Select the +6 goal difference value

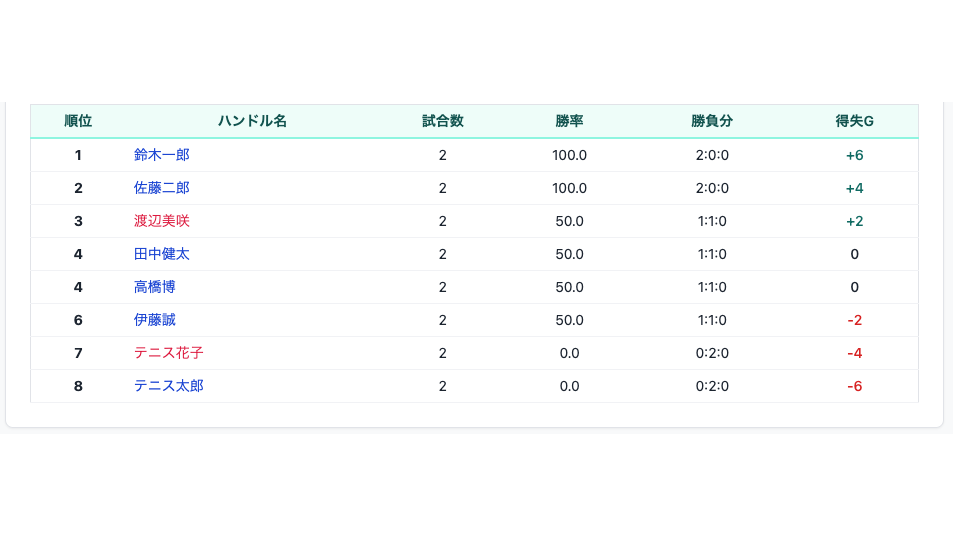855,155
